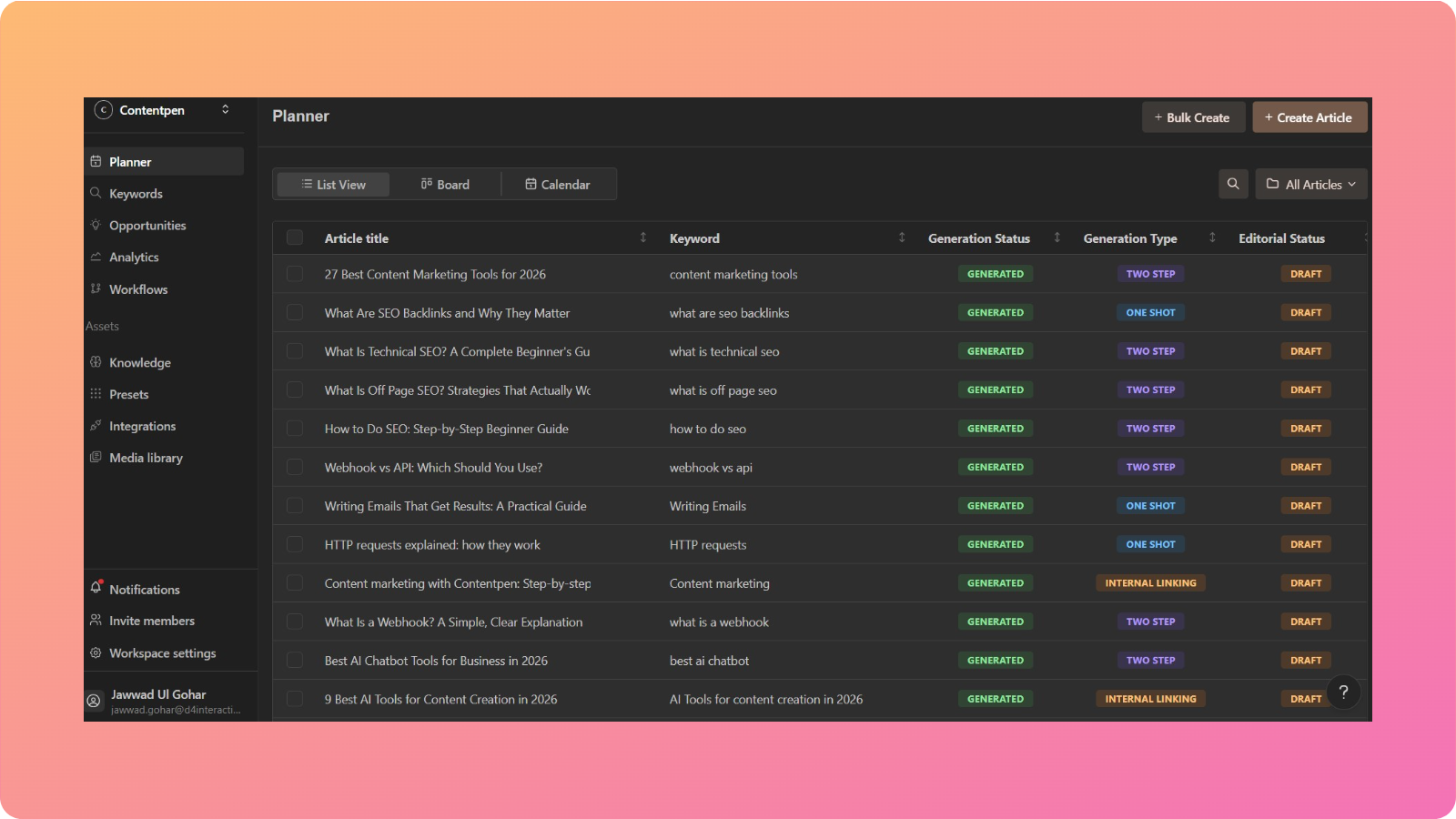The width and height of the screenshot is (1456, 819).
Task: Click the search magnifier icon above the table
Action: pos(1233,184)
